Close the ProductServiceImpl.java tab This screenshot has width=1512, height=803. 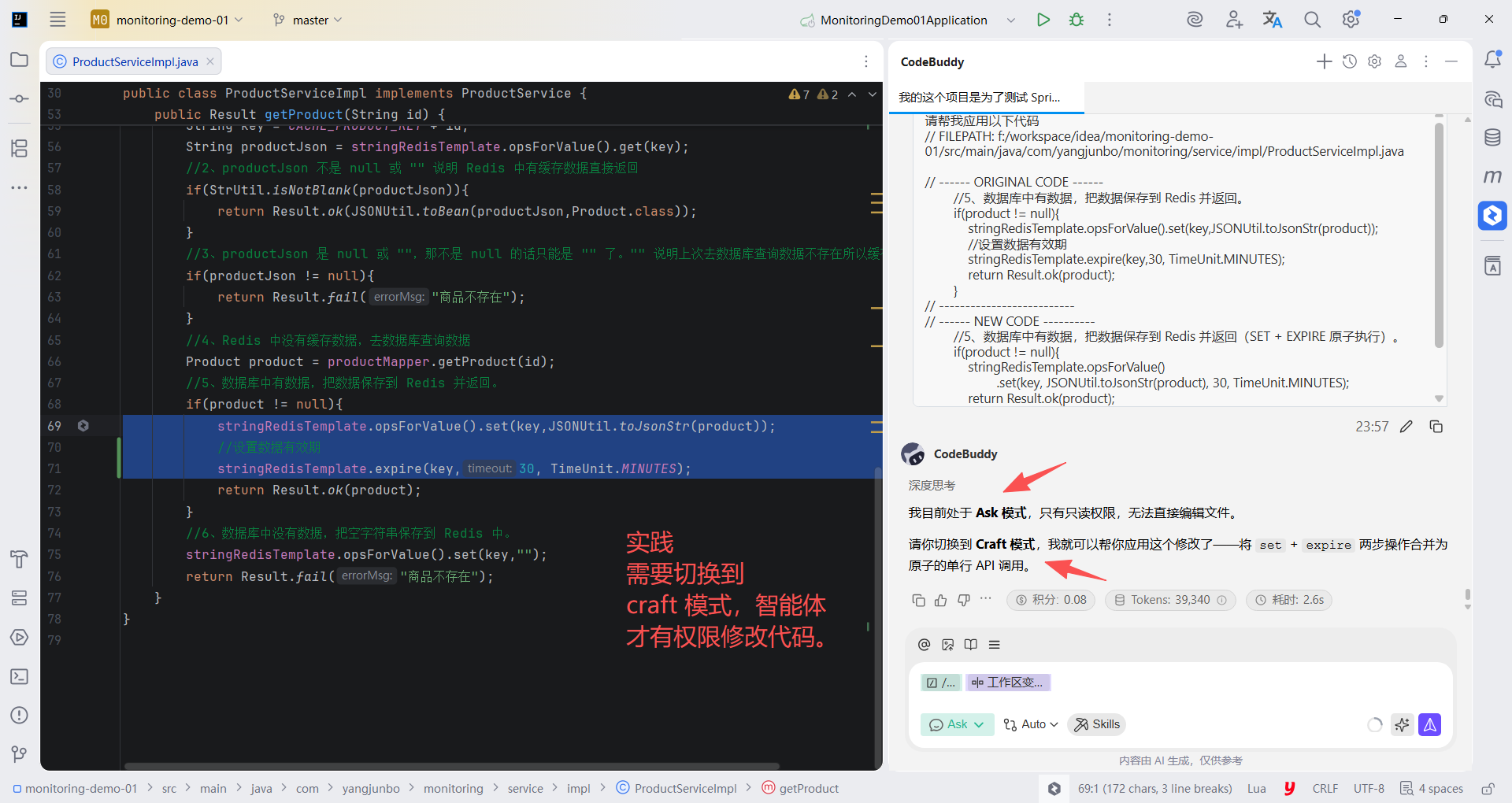point(210,61)
